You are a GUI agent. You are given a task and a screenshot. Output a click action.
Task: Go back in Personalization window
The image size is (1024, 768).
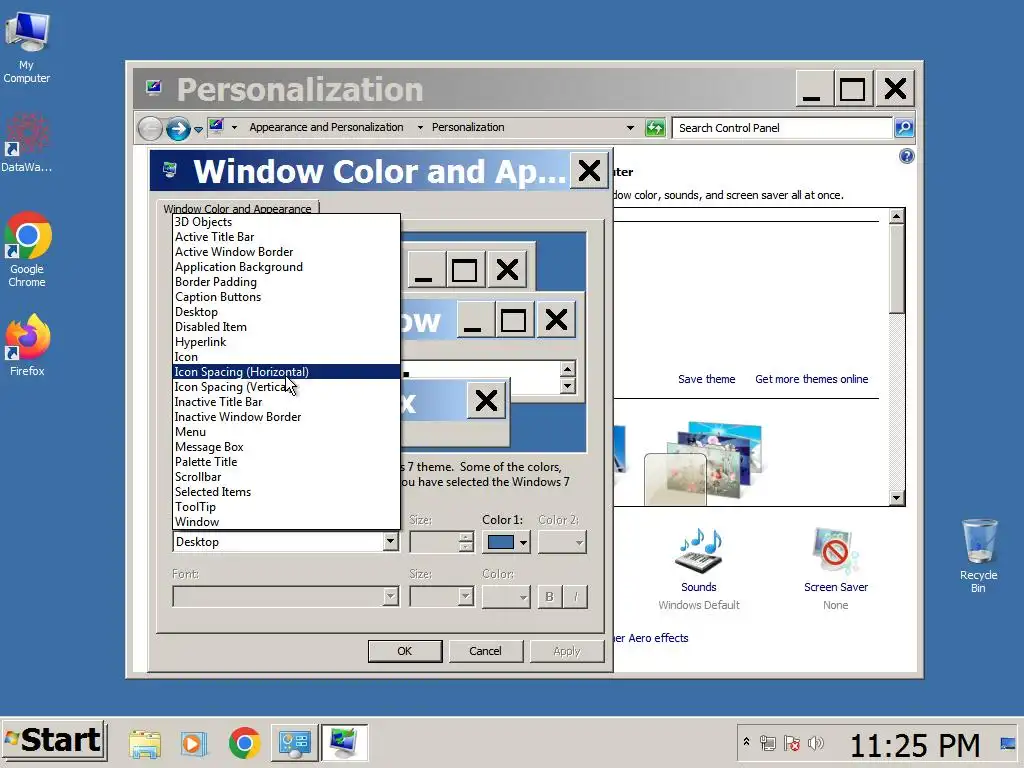(x=150, y=129)
